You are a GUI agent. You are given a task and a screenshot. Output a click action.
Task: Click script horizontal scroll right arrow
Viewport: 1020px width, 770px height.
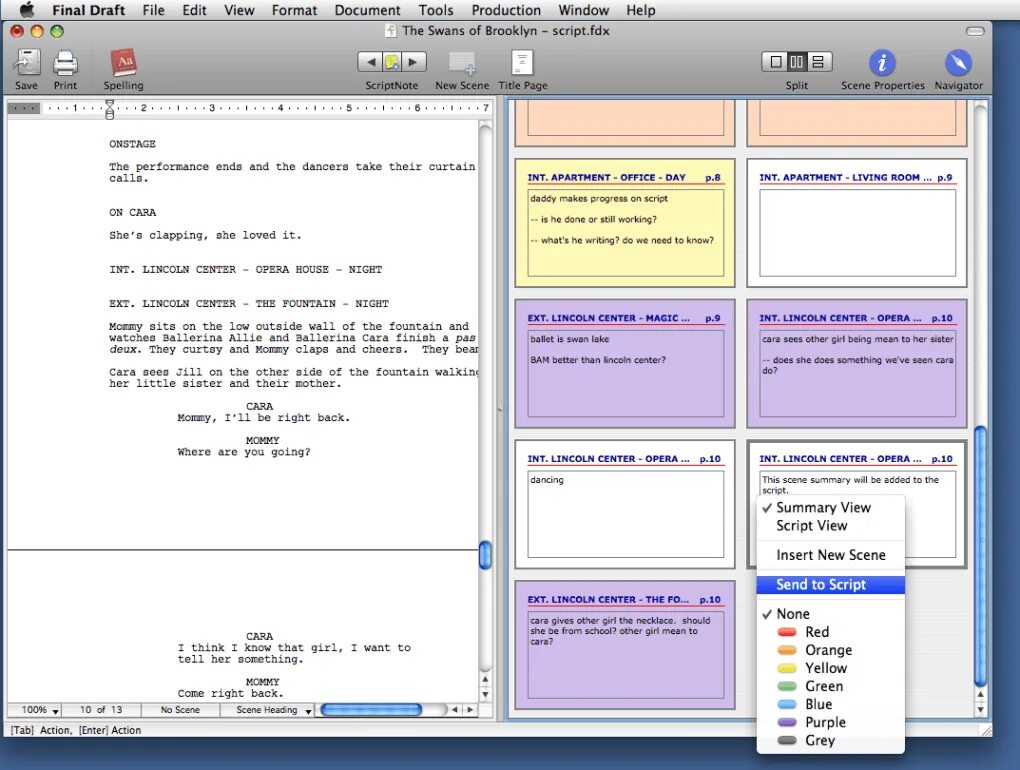470,710
